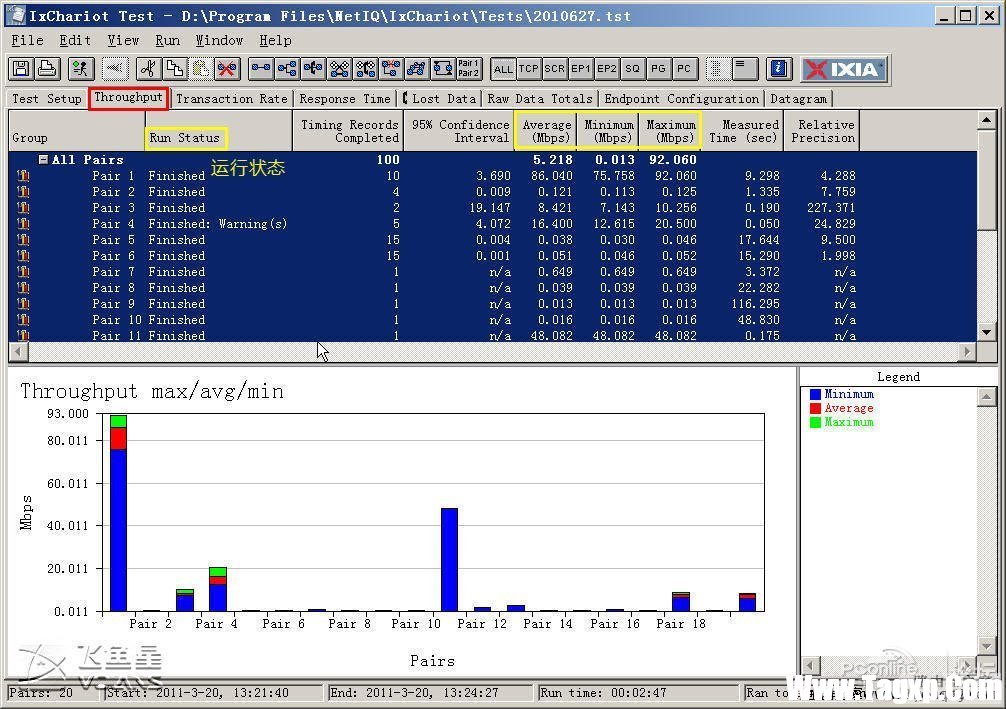Click the Cut scissors icon

click(147, 68)
